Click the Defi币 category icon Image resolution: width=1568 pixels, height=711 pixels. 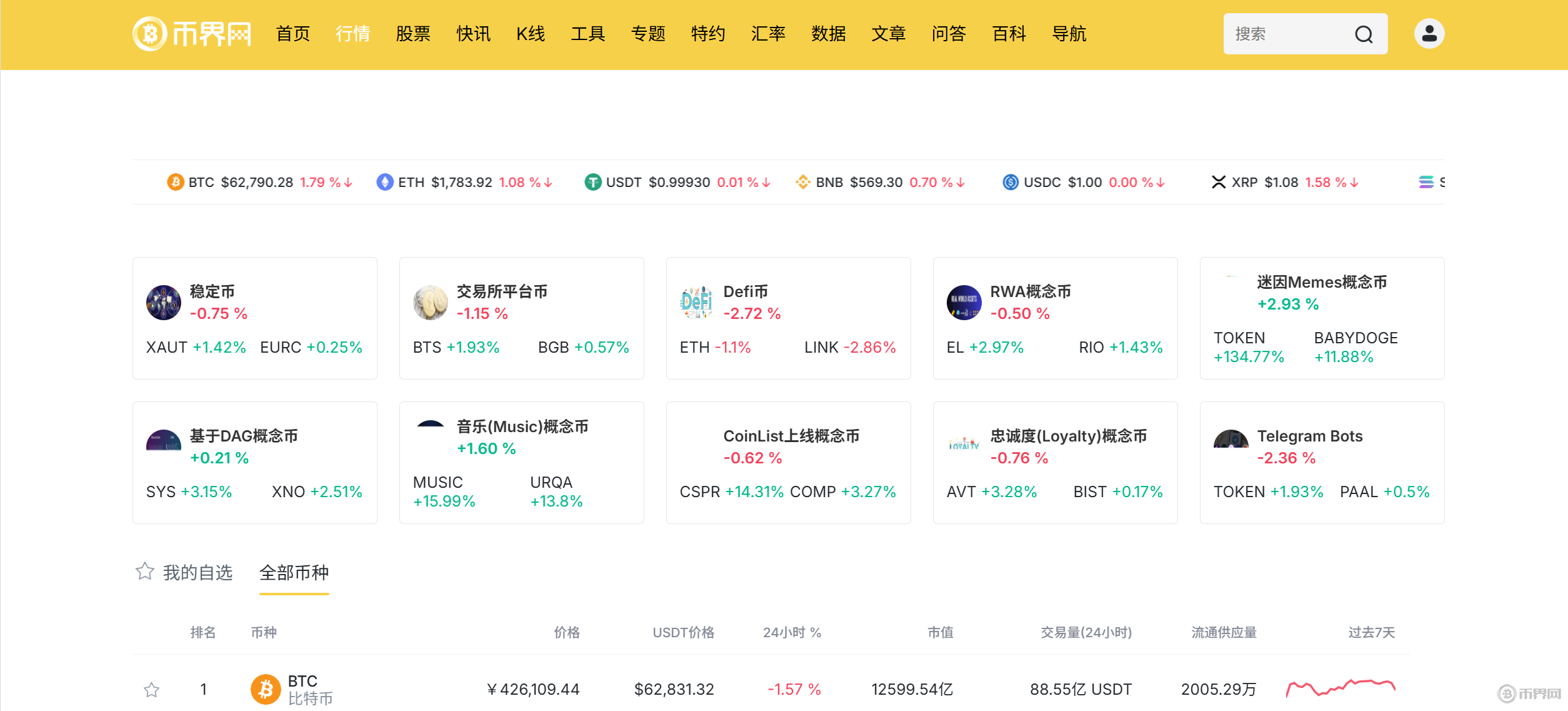pos(697,303)
